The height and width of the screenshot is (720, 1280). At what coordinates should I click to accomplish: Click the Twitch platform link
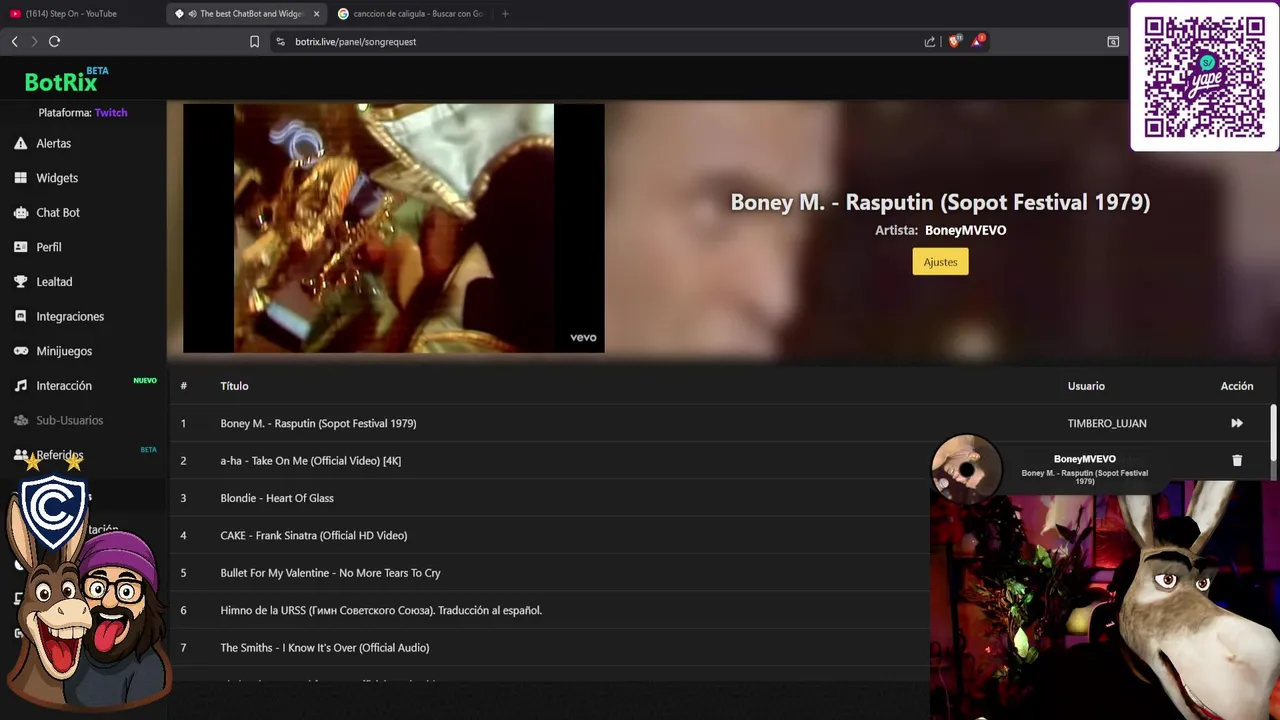(x=111, y=113)
